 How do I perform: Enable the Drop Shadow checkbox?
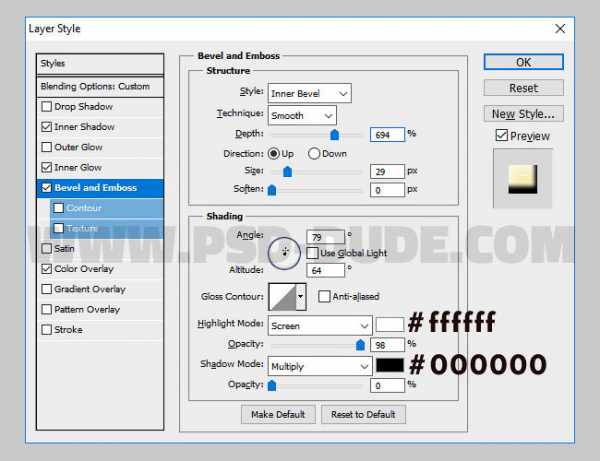coord(47,107)
